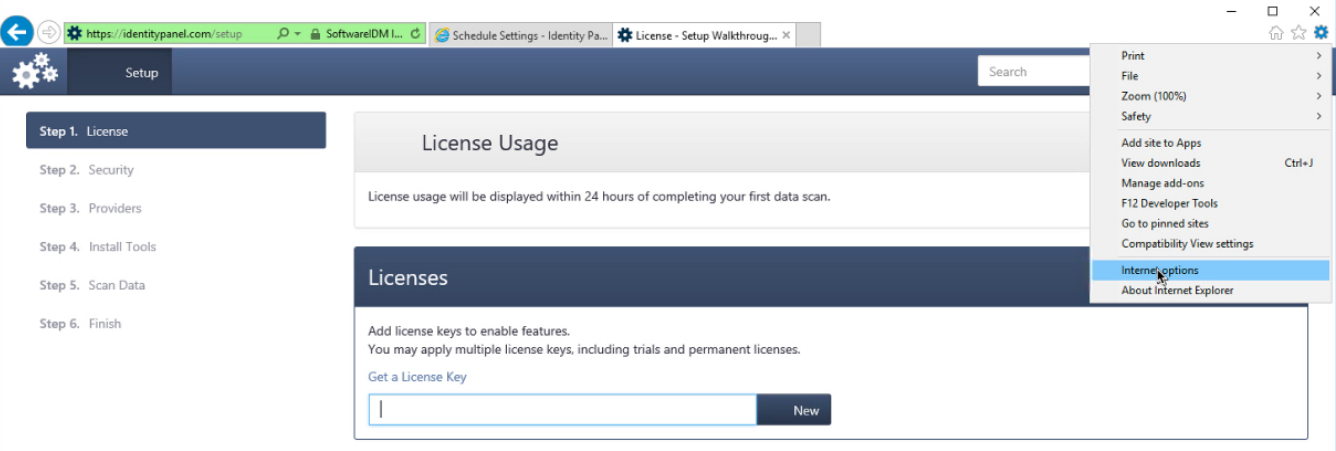The width and height of the screenshot is (1336, 451).
Task: Go to Step 2. Security
Action: (86, 170)
